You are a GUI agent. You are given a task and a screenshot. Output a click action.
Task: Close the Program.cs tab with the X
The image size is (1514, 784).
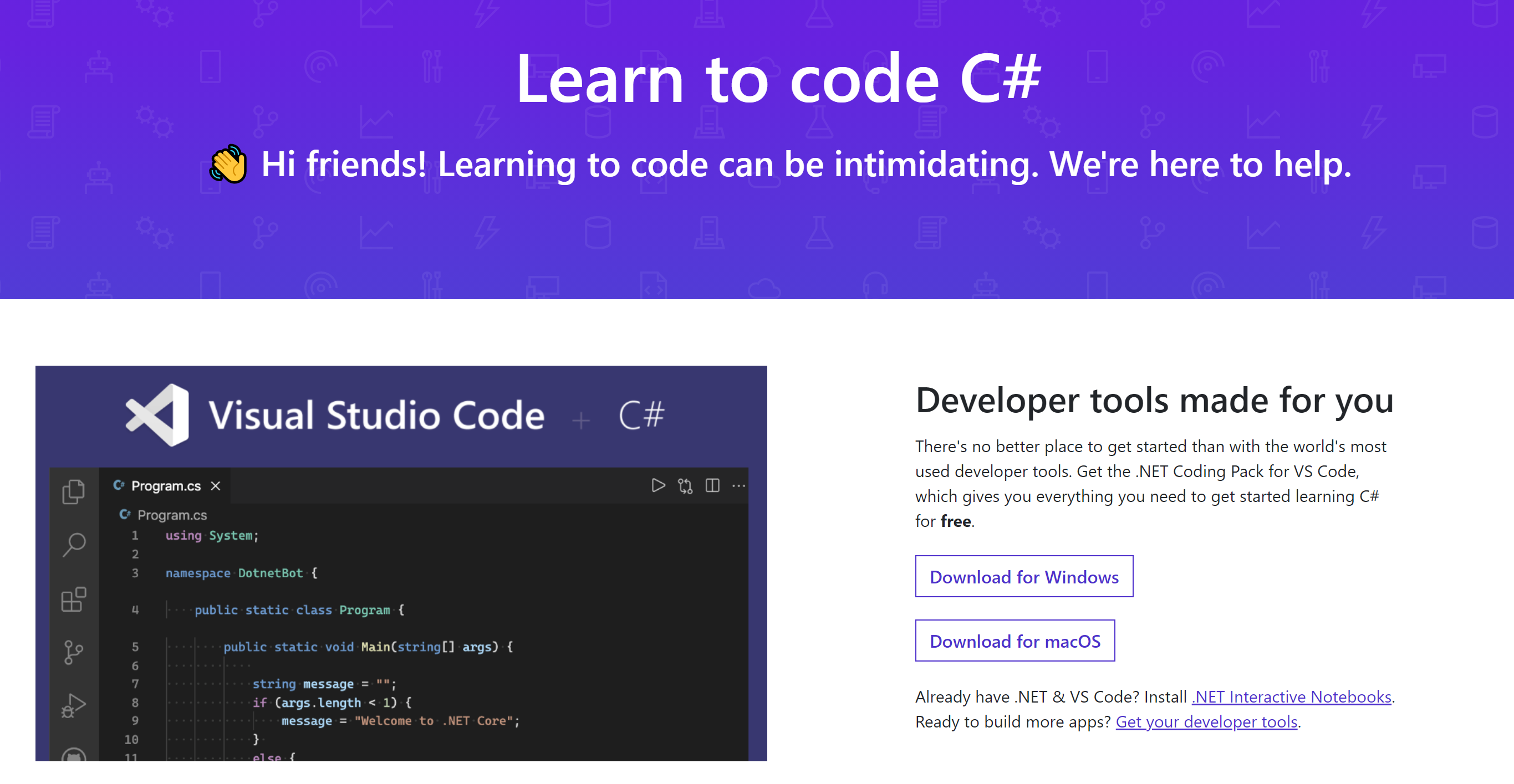(x=216, y=486)
